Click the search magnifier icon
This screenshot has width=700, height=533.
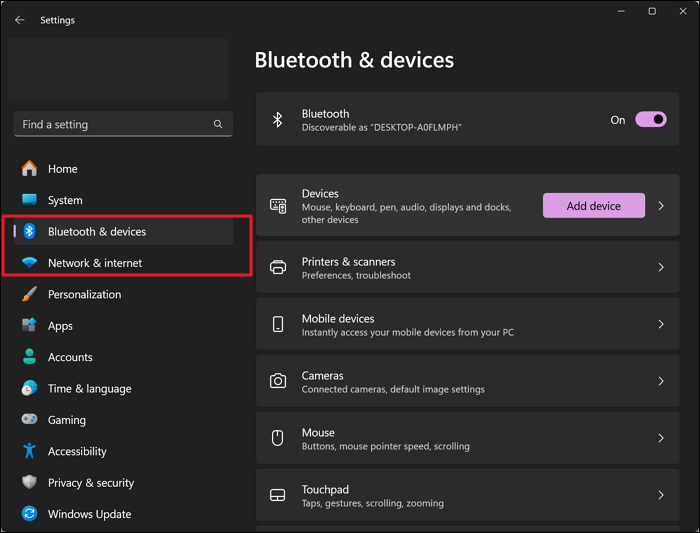[218, 124]
